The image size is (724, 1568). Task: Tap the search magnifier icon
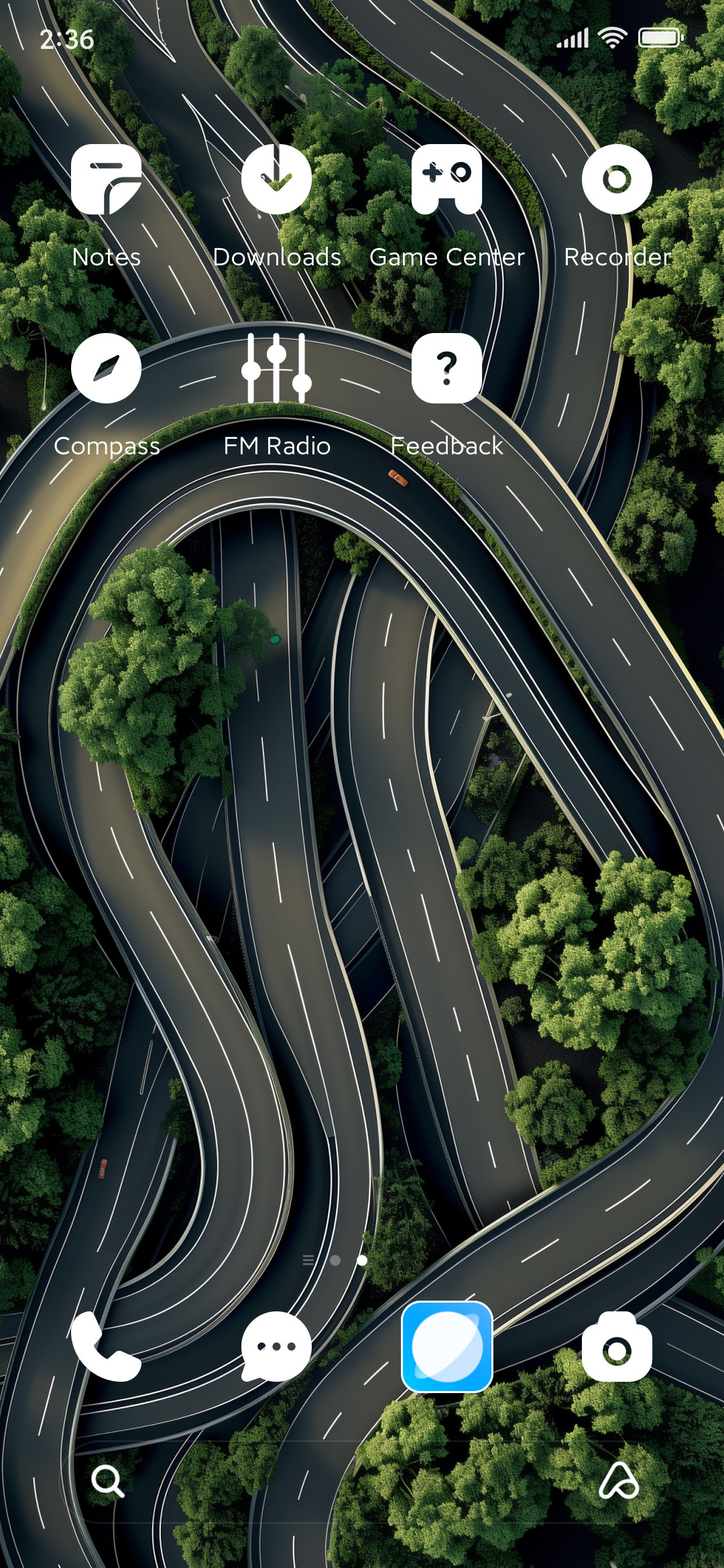[x=107, y=1481]
